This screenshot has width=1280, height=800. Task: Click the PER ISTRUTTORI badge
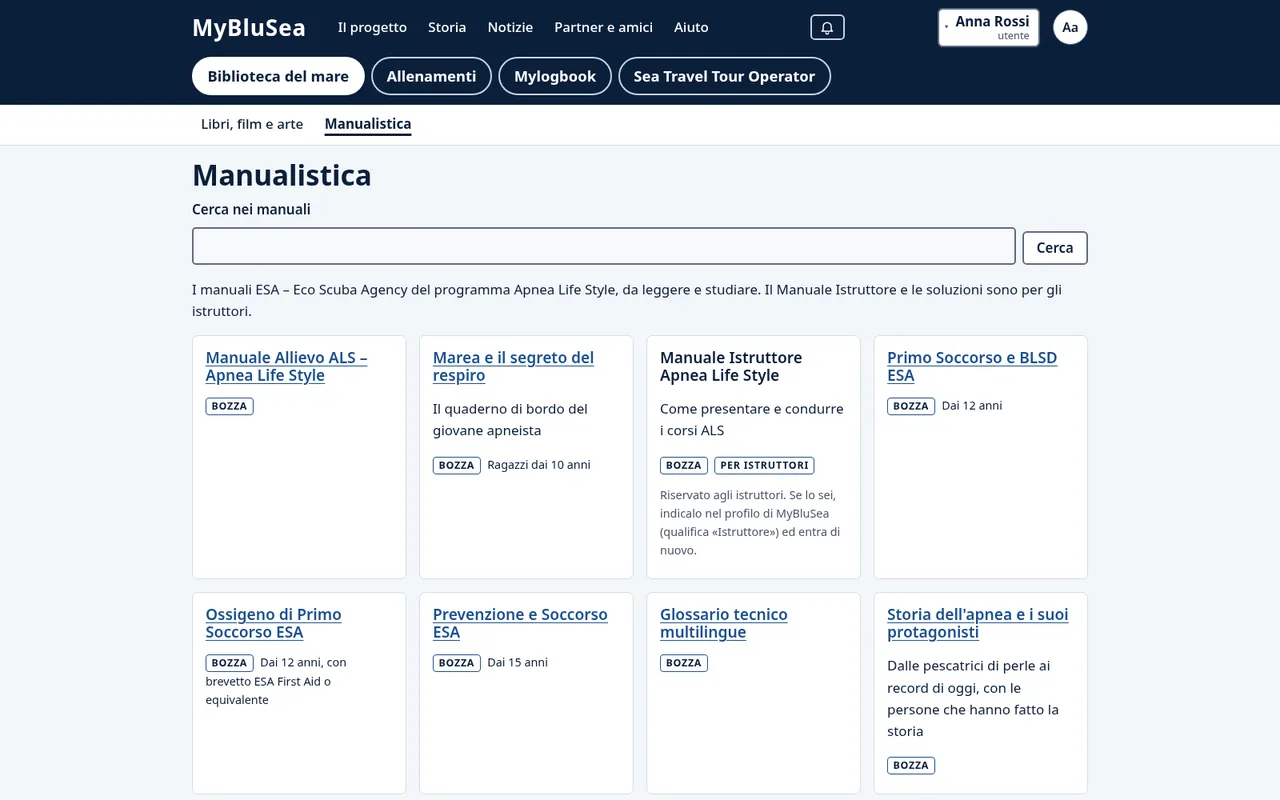click(x=764, y=465)
